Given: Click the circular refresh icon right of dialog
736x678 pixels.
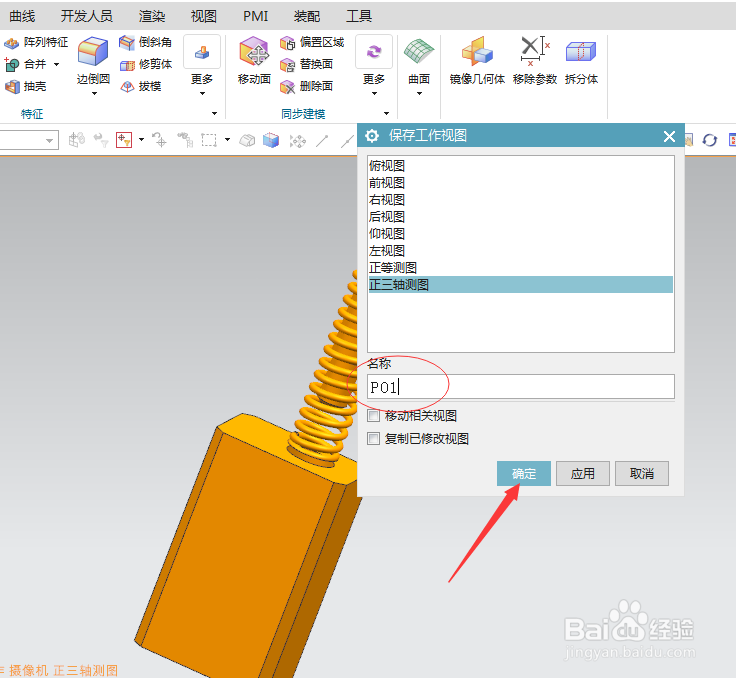Looking at the screenshot, I should point(710,140).
